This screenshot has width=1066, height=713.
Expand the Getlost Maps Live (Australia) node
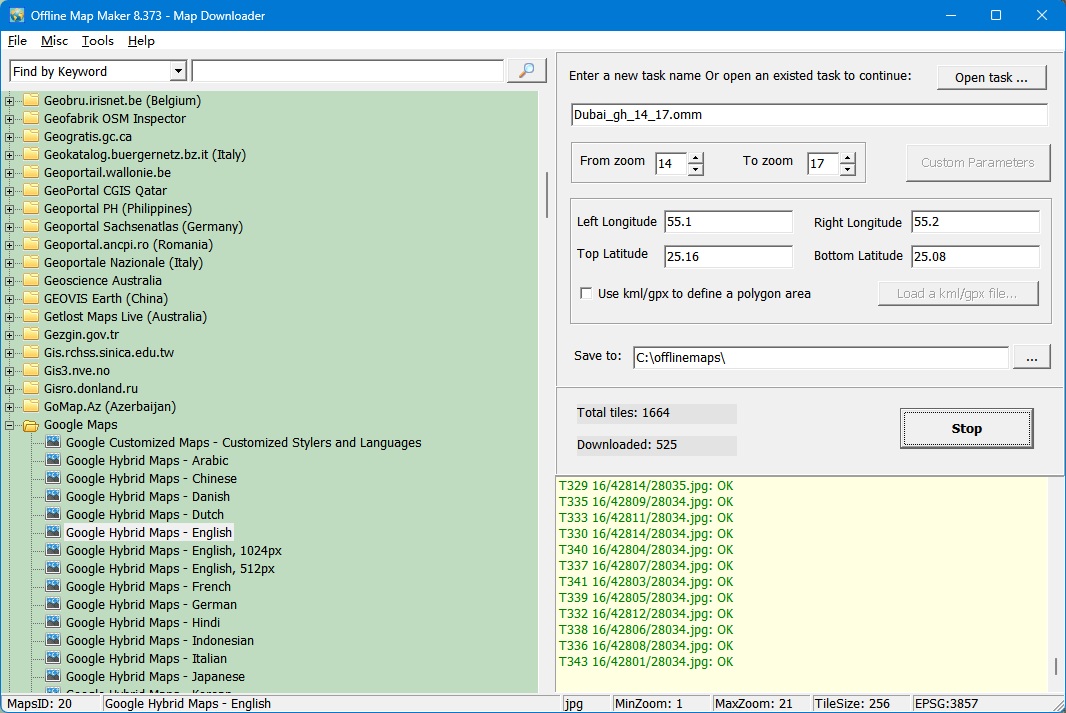point(10,317)
